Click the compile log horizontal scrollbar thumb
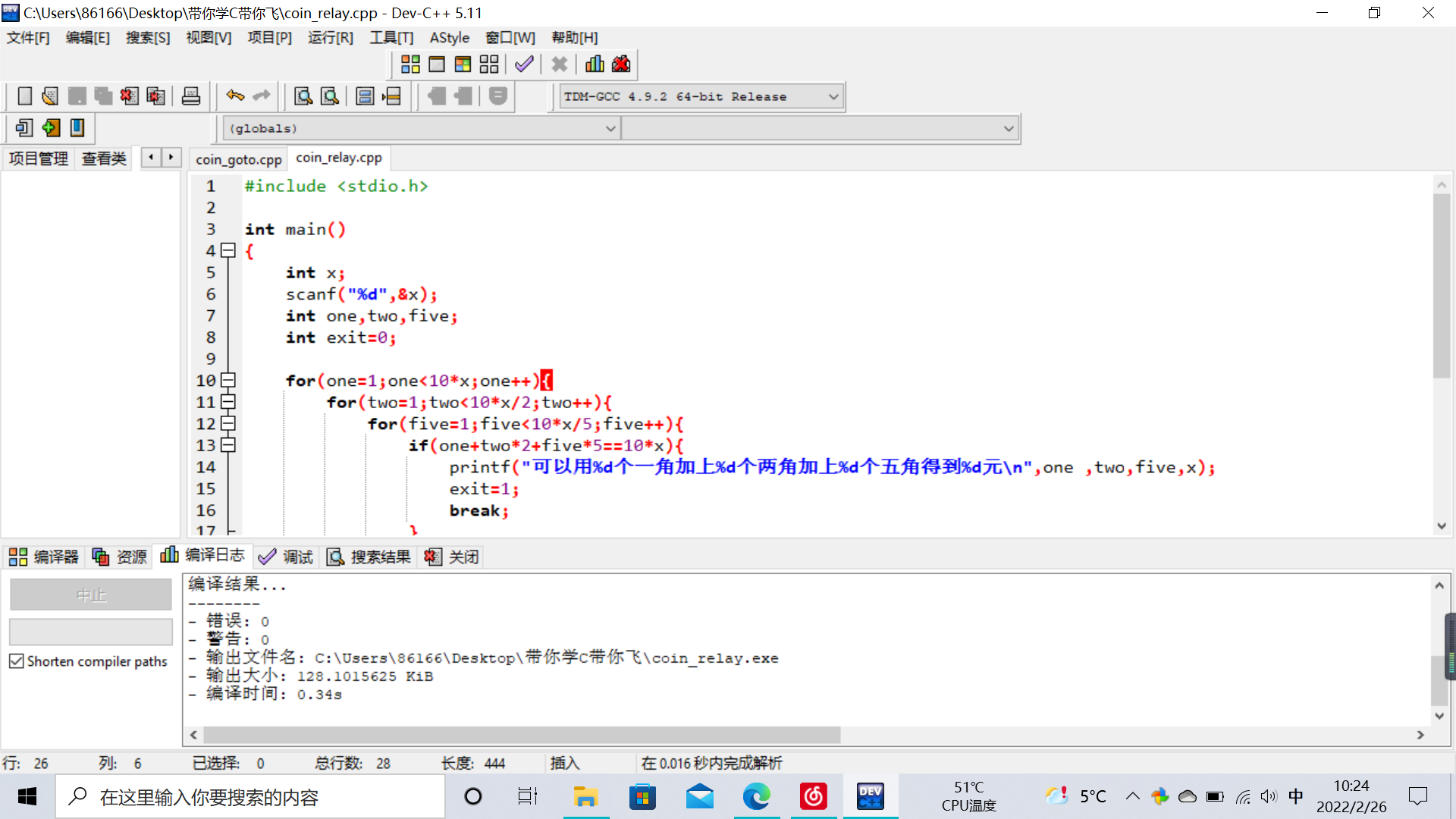Viewport: 1456px width, 819px height. point(522,735)
